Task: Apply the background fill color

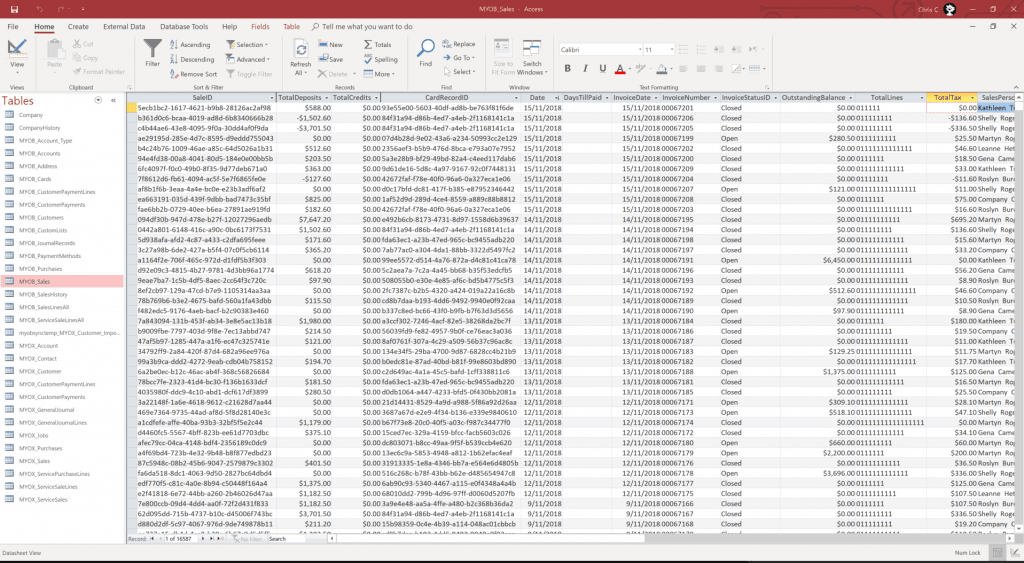Action: click(x=662, y=69)
